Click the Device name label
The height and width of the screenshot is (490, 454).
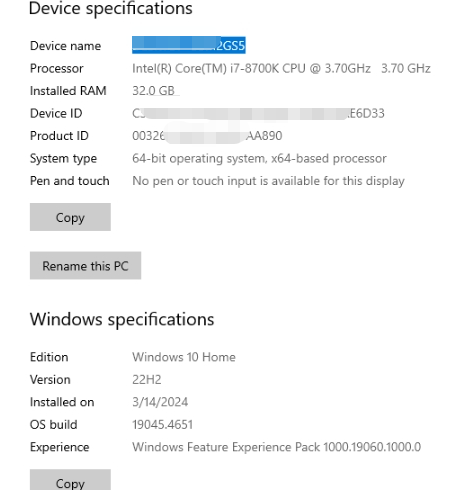click(65, 46)
